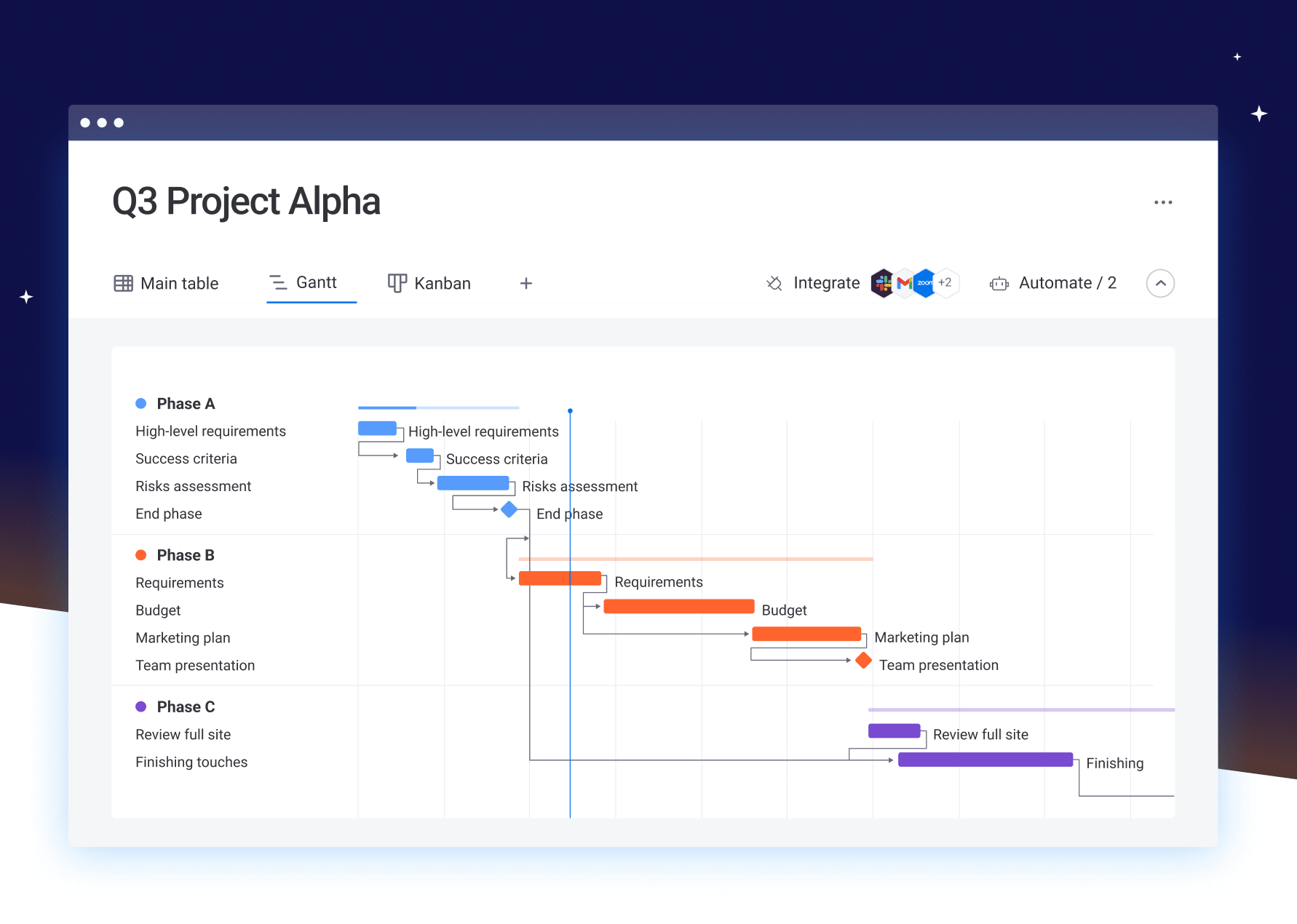
Task: Select the orange Budget task bar
Action: click(x=678, y=607)
